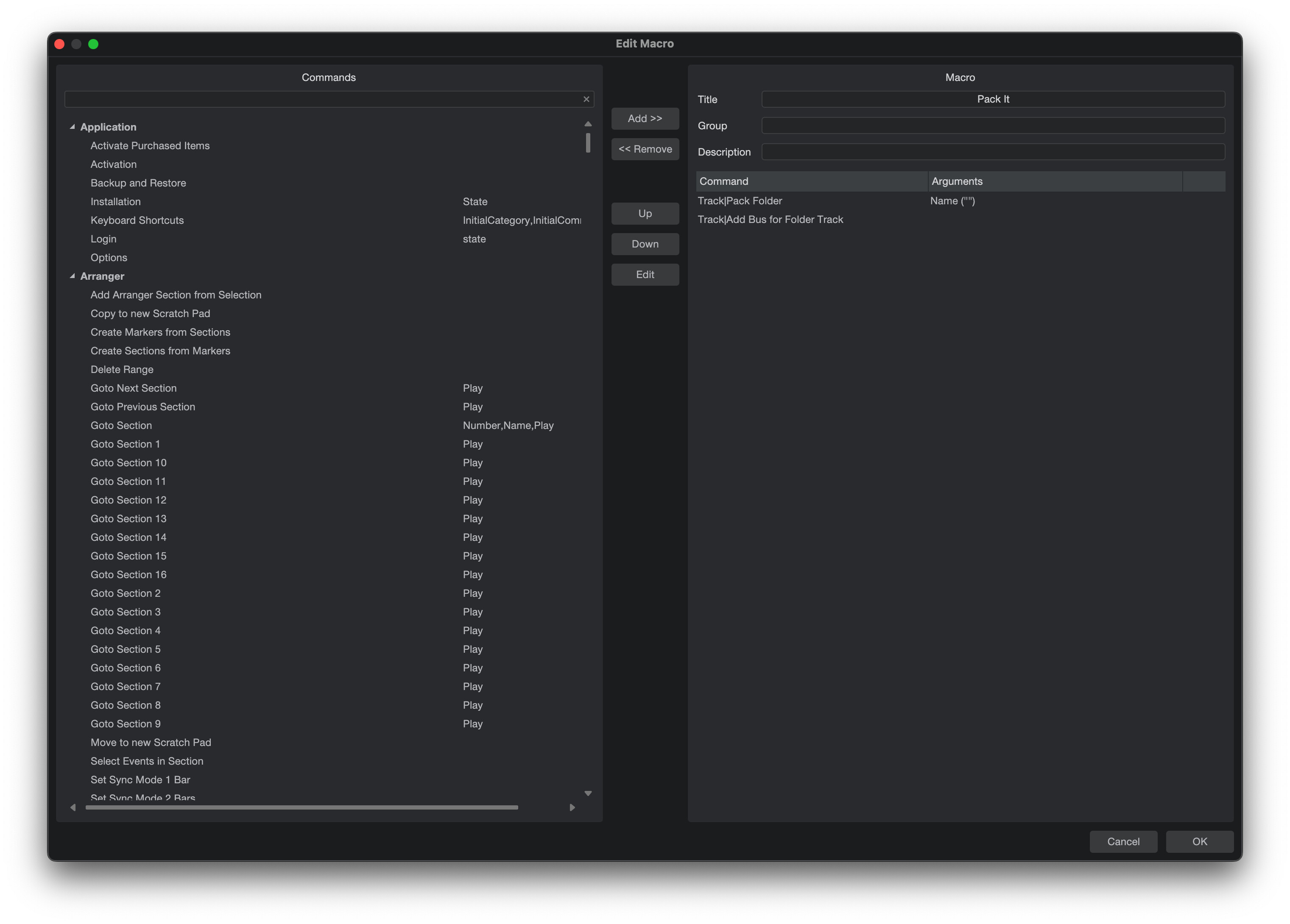Select Copy to new Scratch Pad
The image size is (1290, 924).
[150, 314]
